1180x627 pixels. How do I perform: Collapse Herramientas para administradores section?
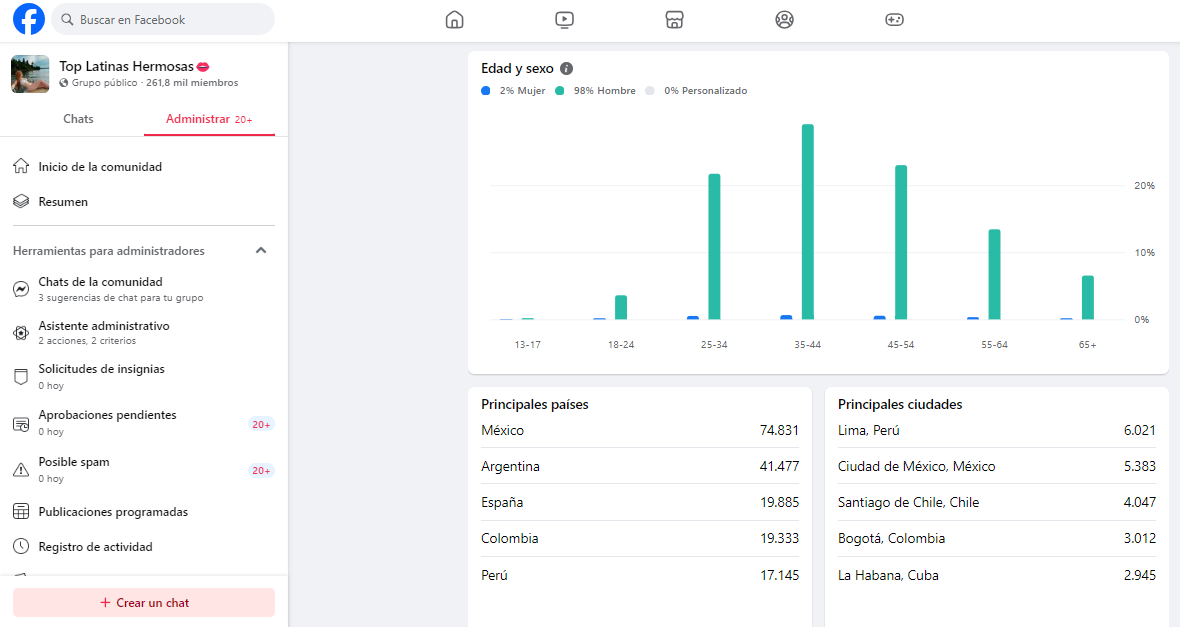[x=261, y=251]
